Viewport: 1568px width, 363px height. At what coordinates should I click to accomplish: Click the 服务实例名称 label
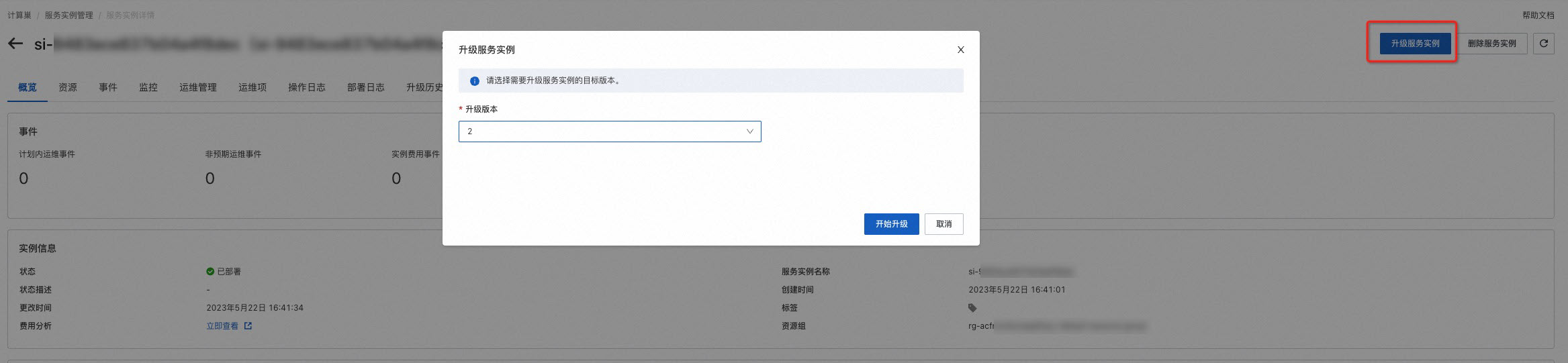pos(806,272)
